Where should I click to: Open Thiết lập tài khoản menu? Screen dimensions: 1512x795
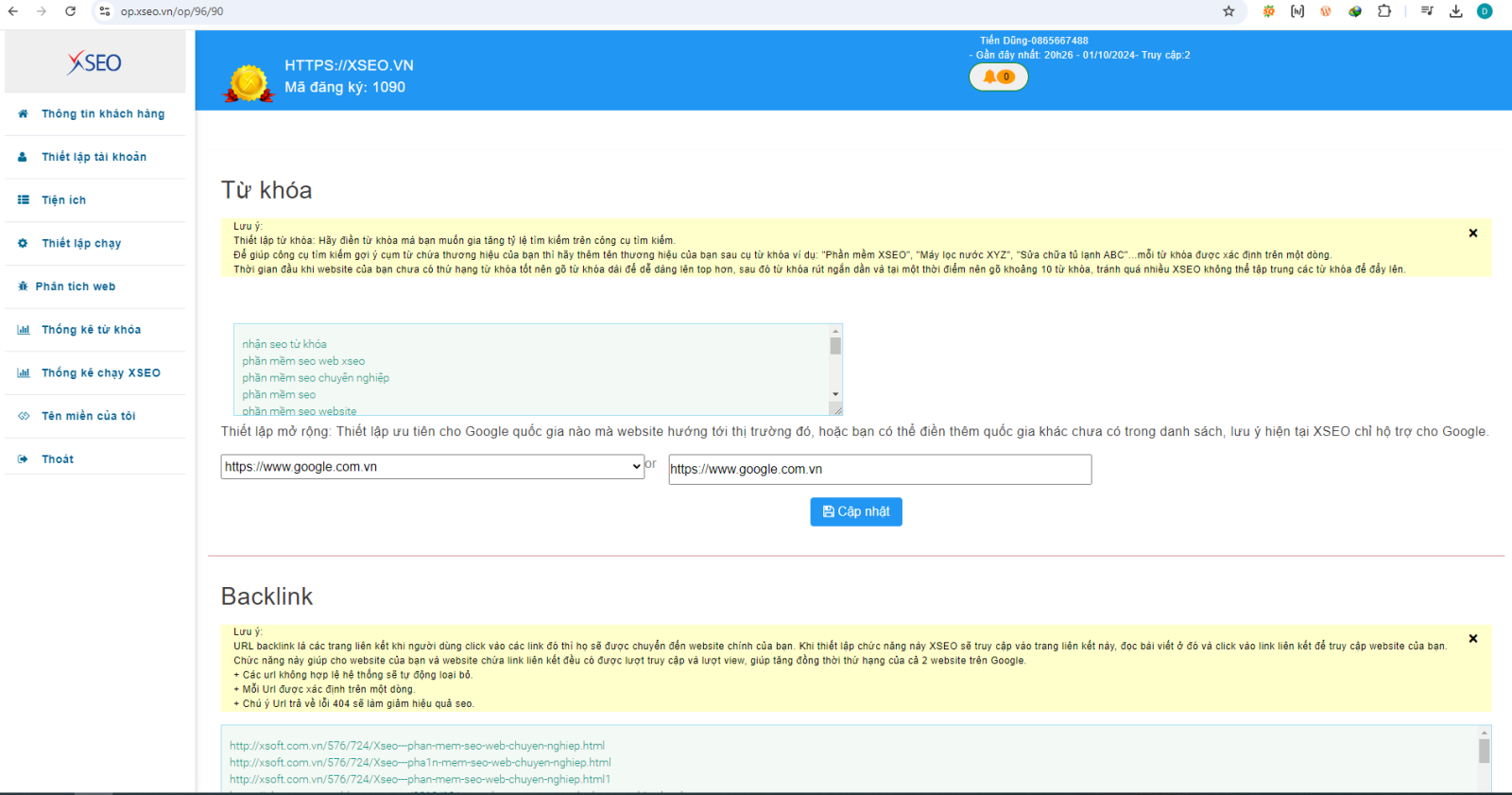94,157
